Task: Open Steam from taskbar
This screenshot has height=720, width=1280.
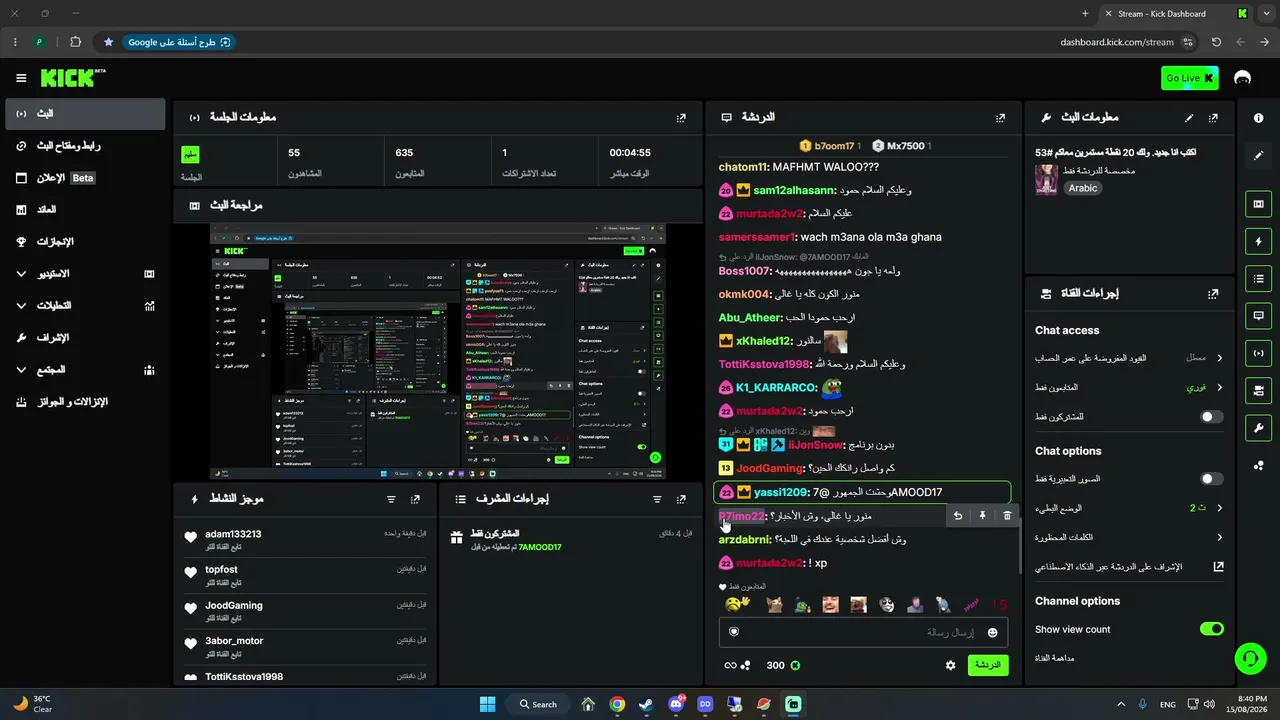Action: [646, 704]
